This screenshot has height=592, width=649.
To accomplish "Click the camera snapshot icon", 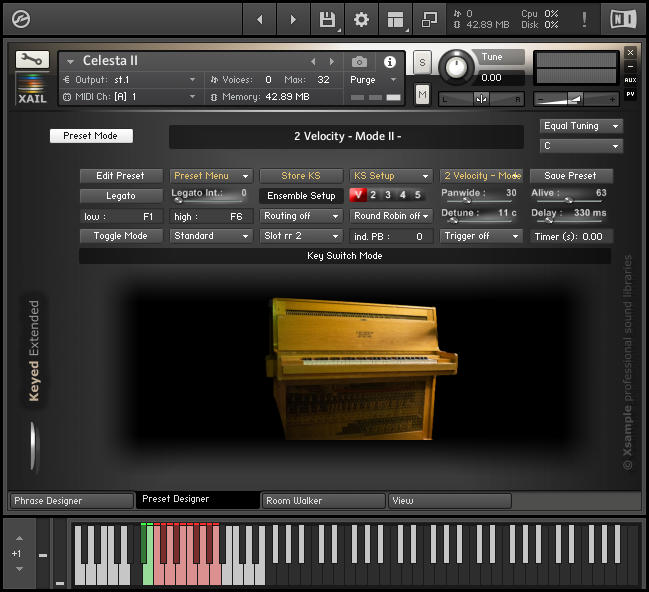I will (359, 62).
